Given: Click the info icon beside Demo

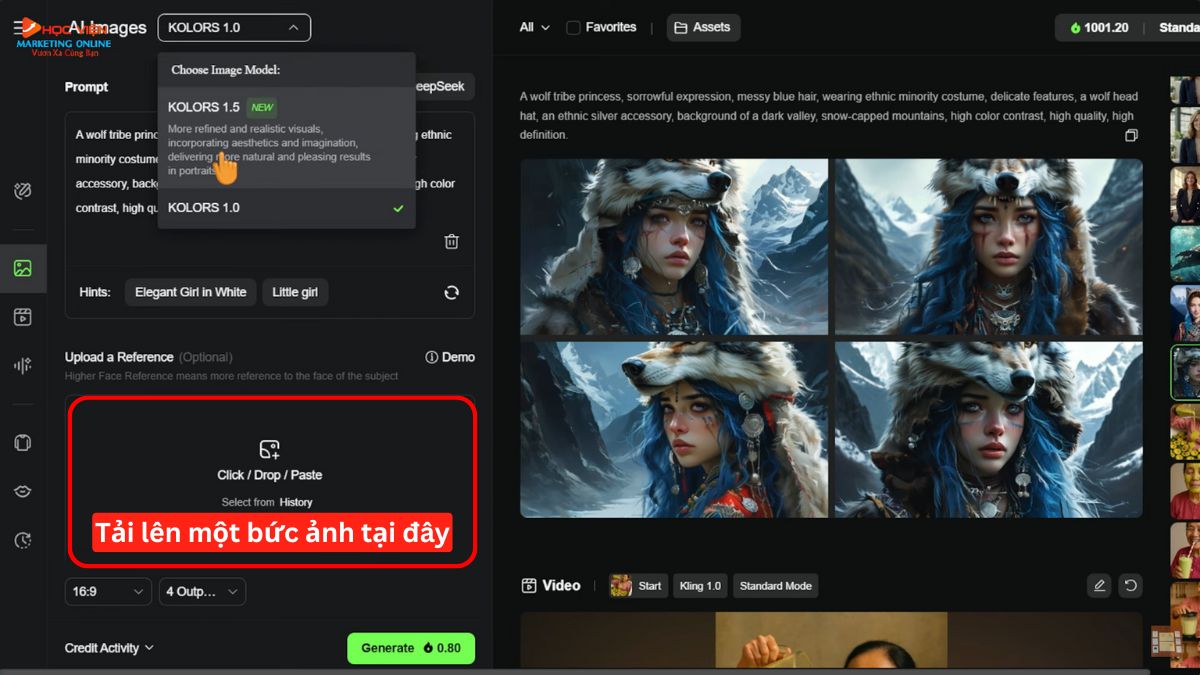Looking at the screenshot, I should (x=432, y=357).
